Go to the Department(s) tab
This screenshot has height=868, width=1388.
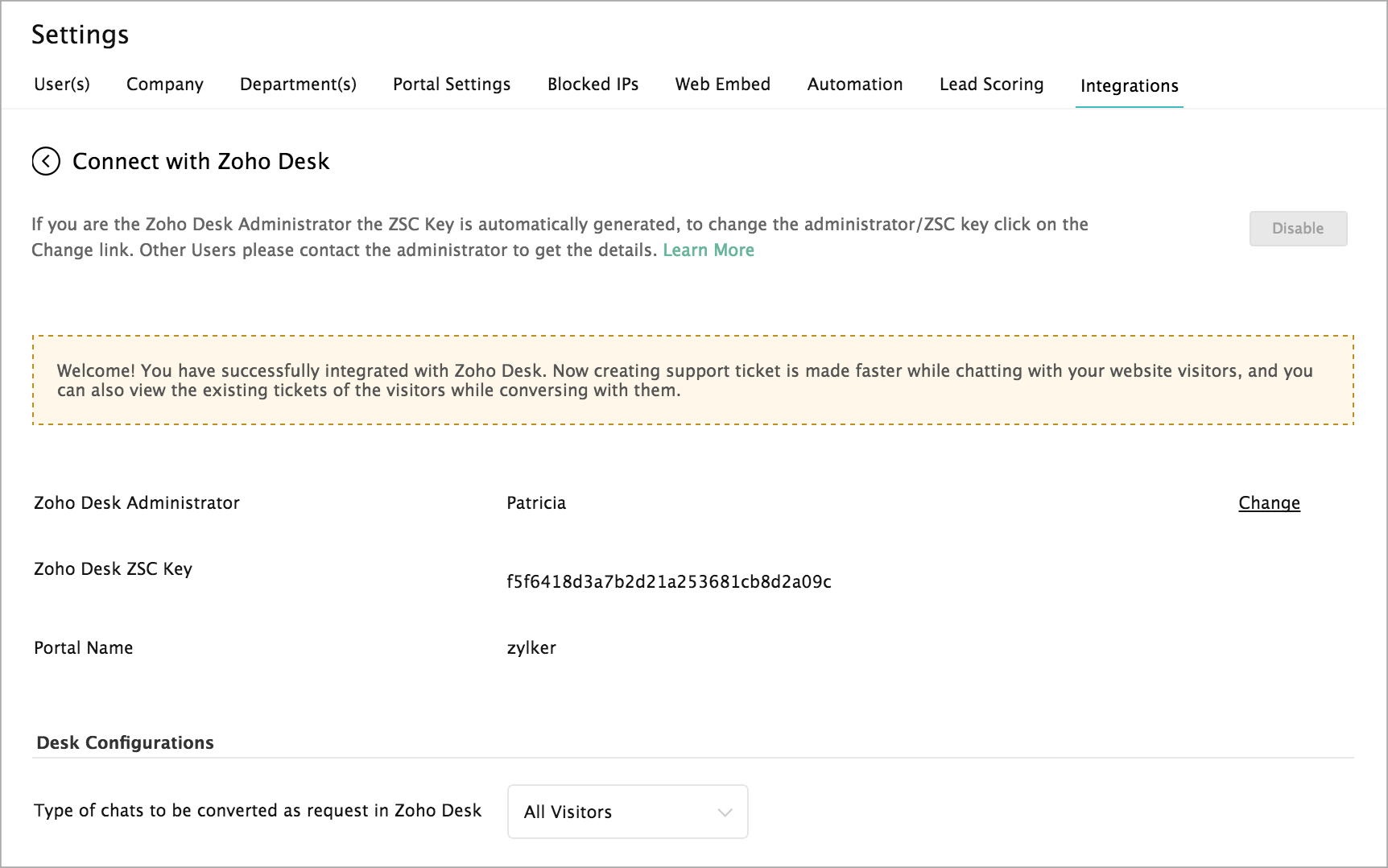298,85
